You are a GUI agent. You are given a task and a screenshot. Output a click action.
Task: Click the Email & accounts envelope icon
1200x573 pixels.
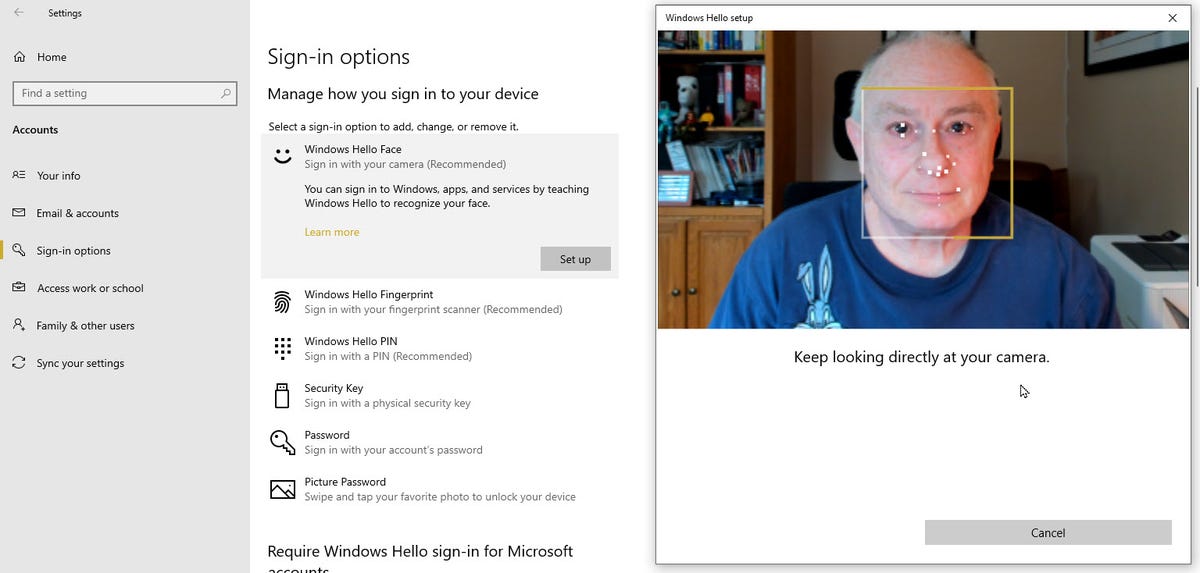coord(19,213)
